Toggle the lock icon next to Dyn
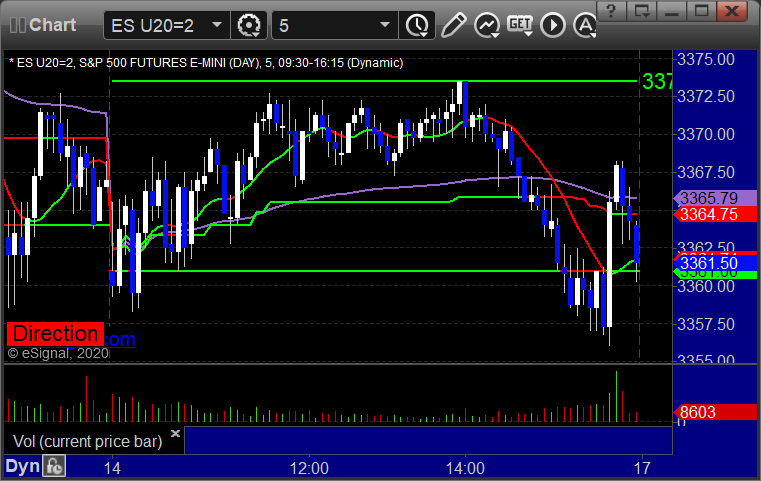 coord(54,466)
